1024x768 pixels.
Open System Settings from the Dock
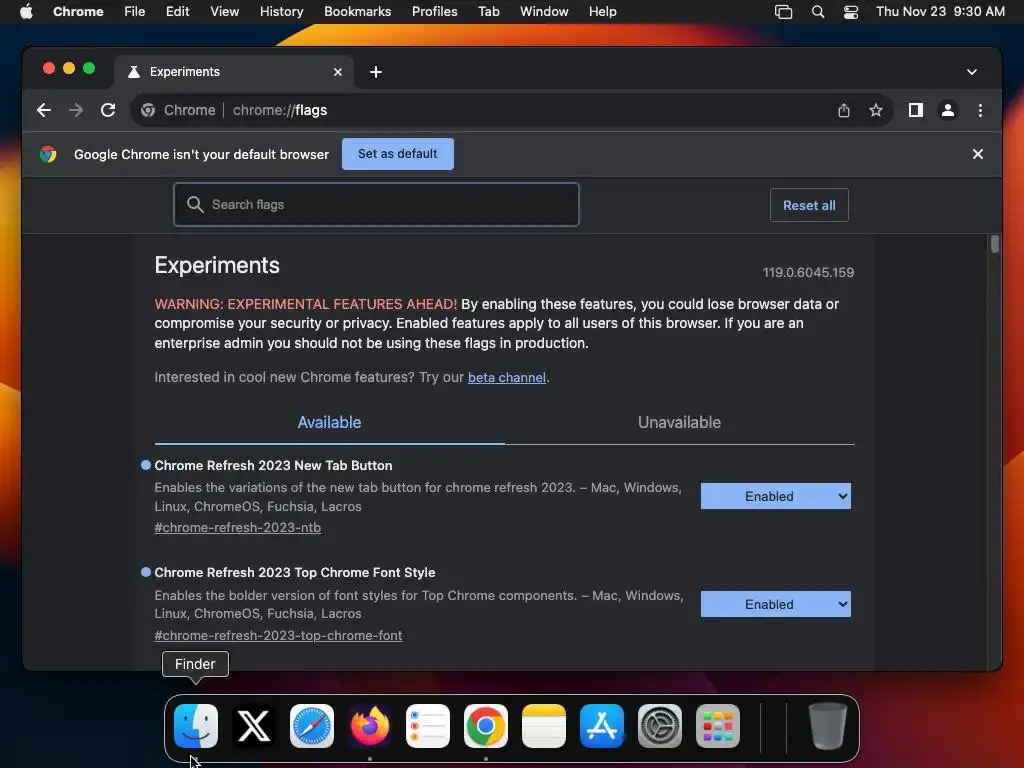pos(660,726)
